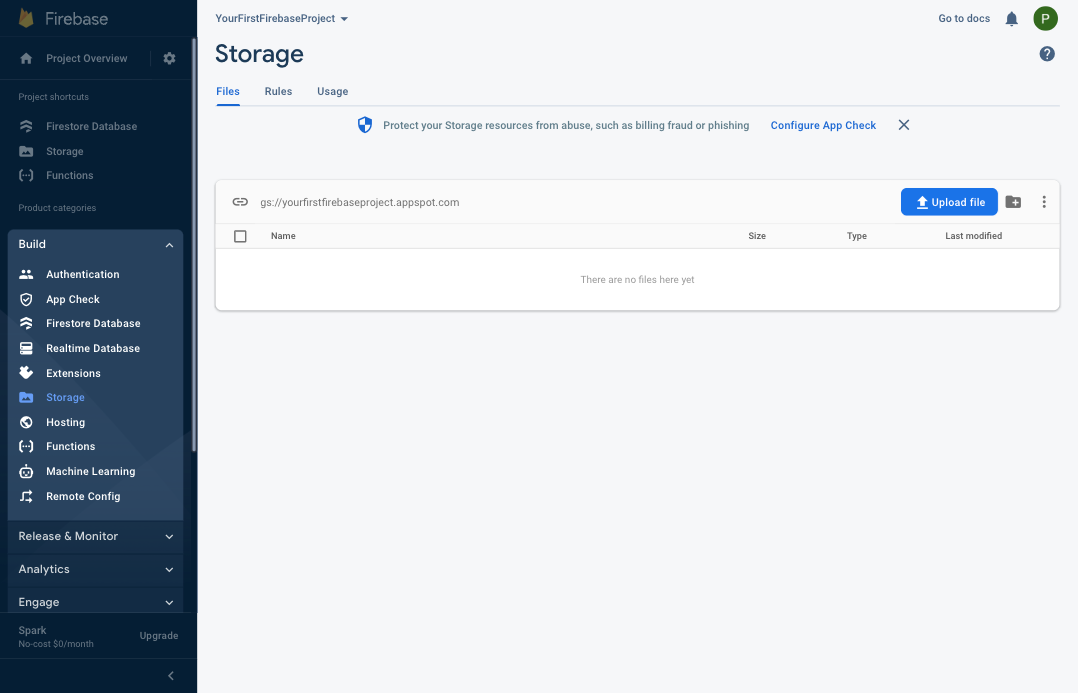Create a new folder with folder-plus icon
This screenshot has width=1078, height=693.
[1013, 202]
